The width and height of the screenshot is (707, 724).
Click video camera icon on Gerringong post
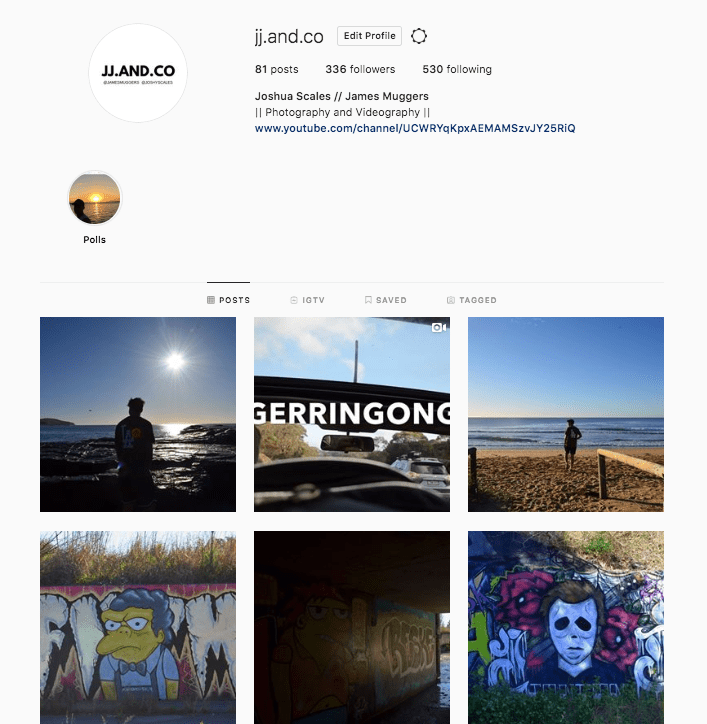439,327
